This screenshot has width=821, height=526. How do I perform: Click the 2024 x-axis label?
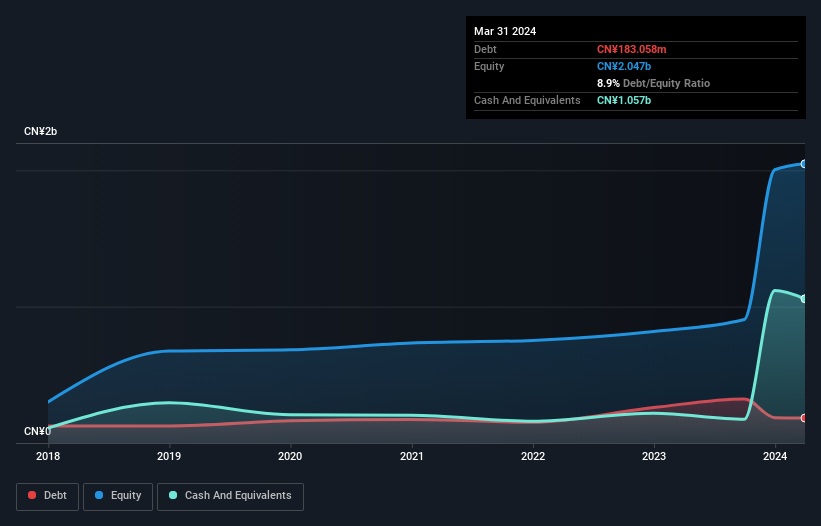775,456
